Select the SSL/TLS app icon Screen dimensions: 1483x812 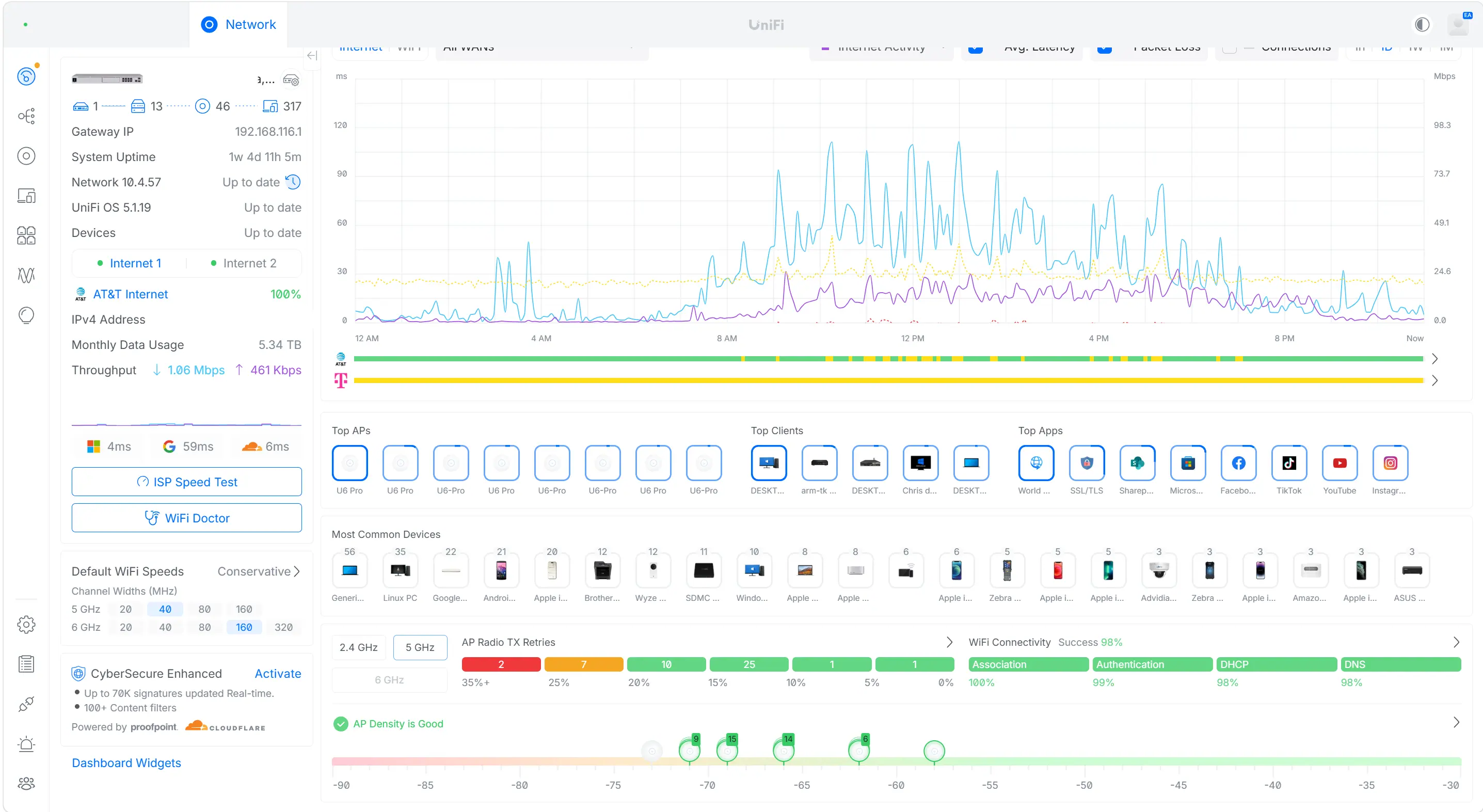click(x=1087, y=463)
